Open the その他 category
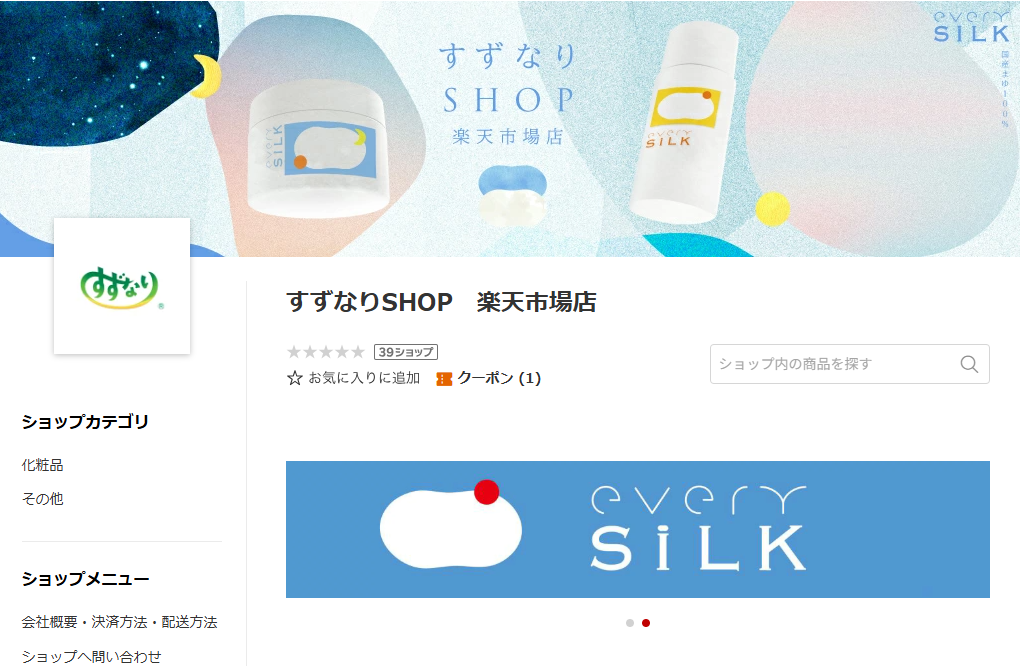Viewport: 1020px width, 666px height. point(42,499)
